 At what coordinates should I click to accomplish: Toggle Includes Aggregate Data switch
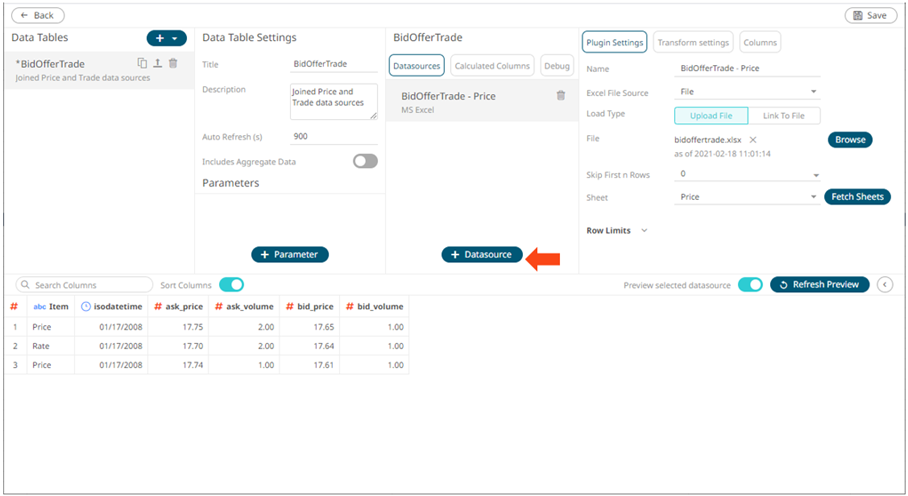365,161
